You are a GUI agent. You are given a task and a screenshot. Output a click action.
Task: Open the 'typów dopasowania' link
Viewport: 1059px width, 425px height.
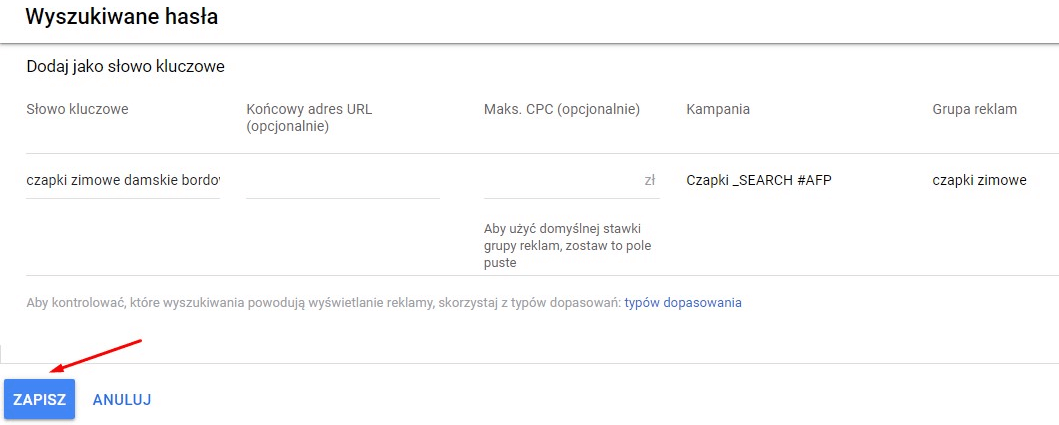[683, 302]
